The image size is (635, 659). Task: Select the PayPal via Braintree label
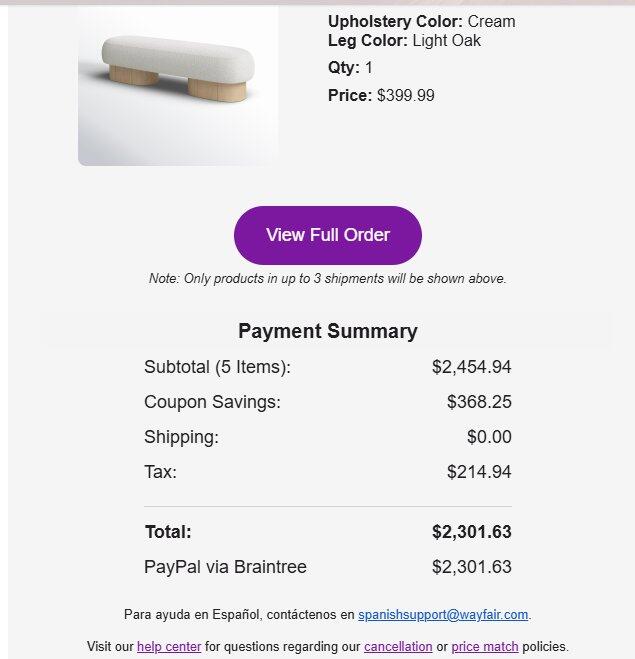(225, 567)
